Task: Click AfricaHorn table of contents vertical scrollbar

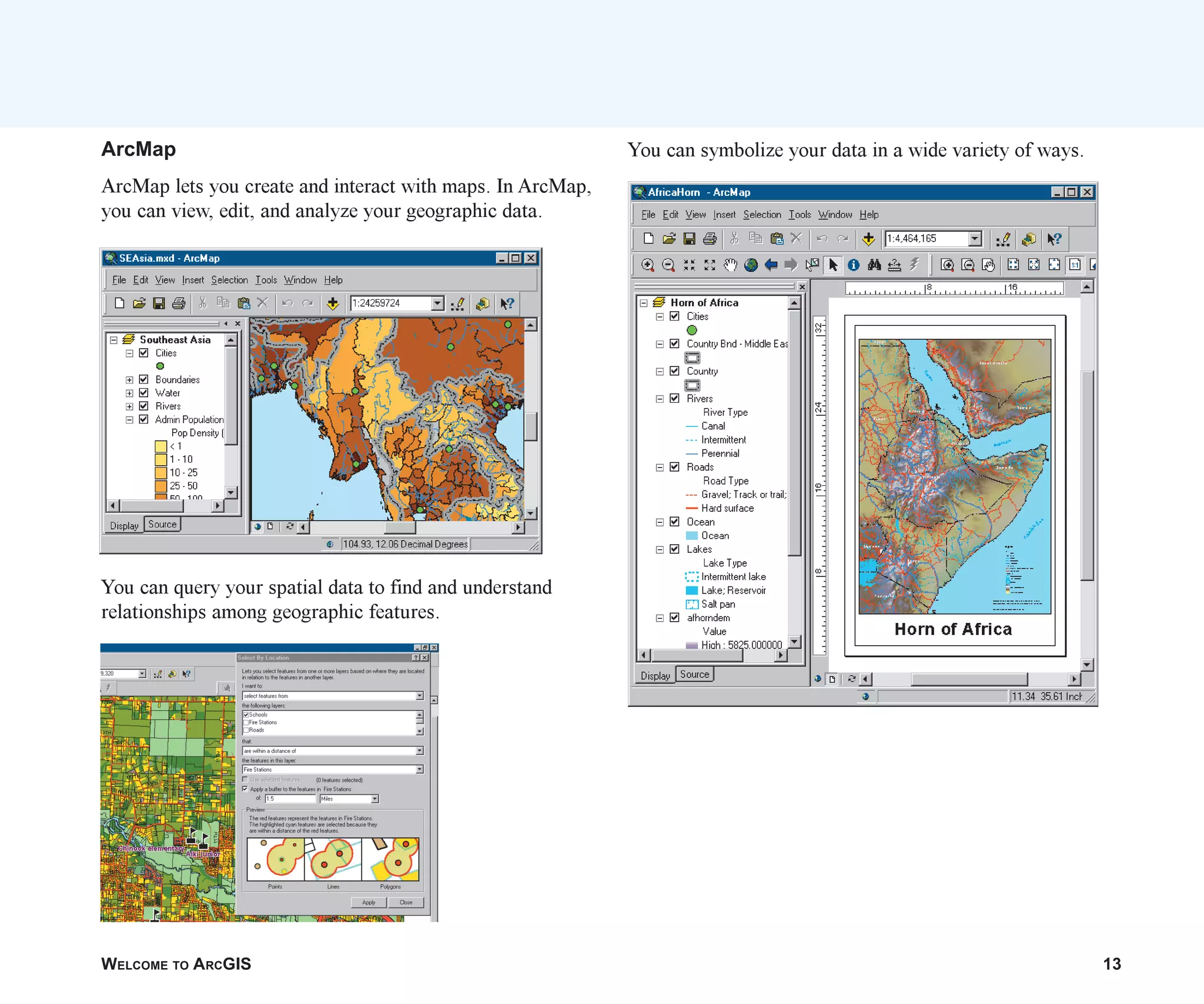Action: pyautogui.click(x=794, y=473)
